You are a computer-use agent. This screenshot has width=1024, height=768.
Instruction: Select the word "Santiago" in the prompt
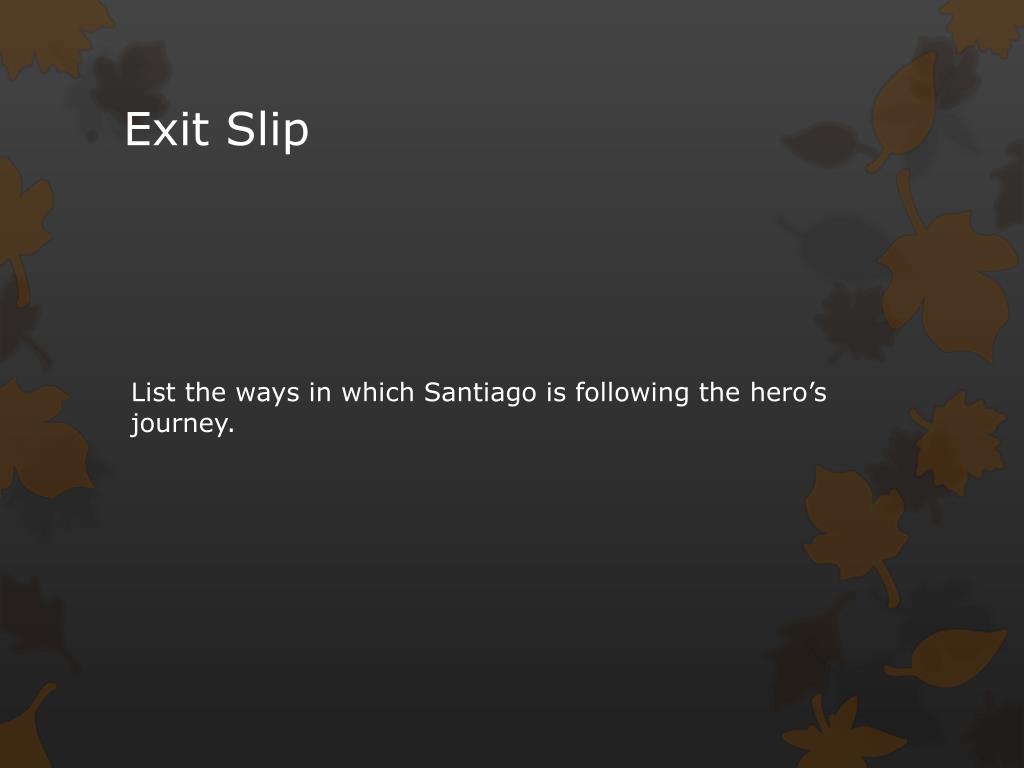[x=480, y=392]
